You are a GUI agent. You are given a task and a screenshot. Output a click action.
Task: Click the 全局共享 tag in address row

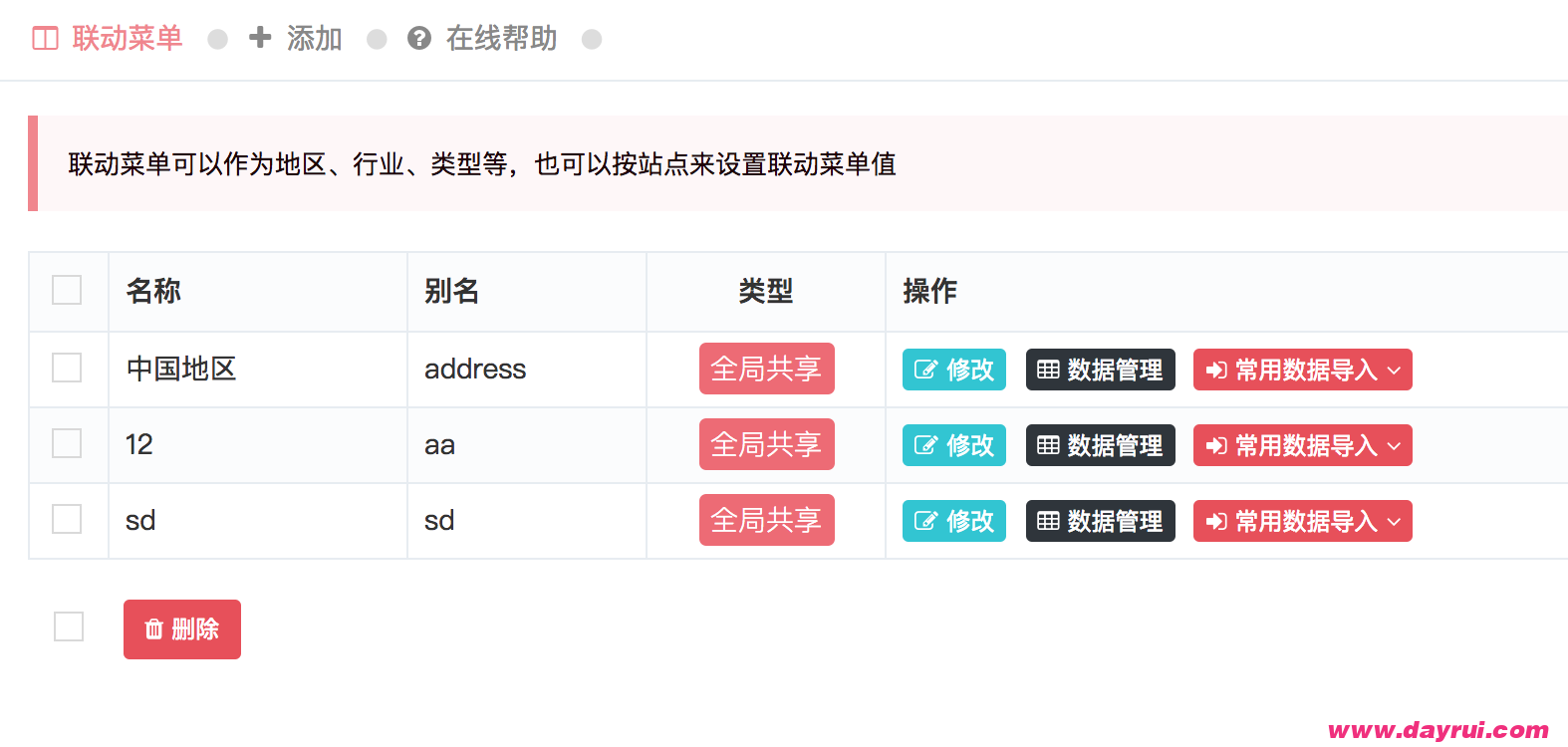pyautogui.click(x=767, y=369)
